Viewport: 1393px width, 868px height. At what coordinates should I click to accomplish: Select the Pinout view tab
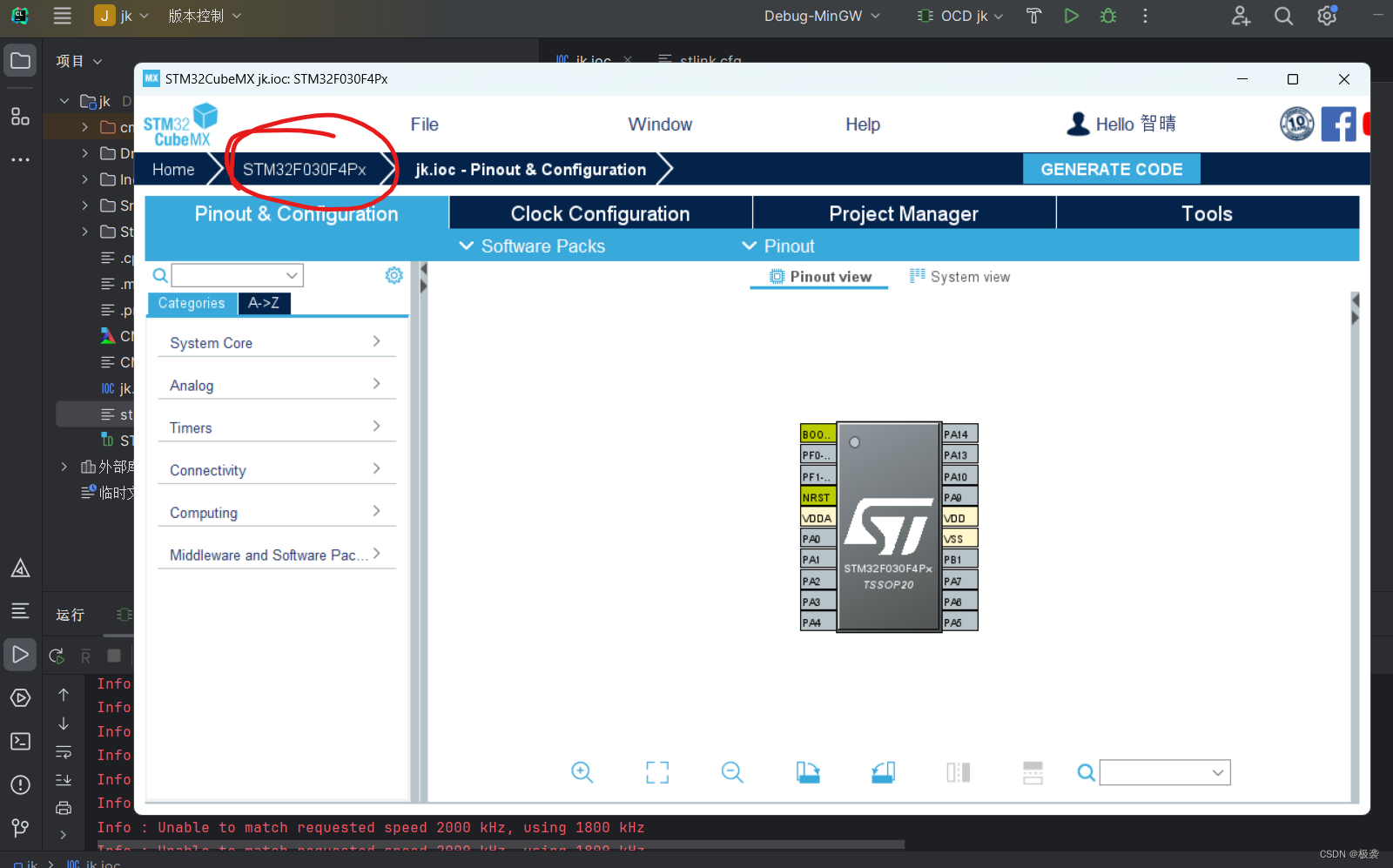point(819,277)
